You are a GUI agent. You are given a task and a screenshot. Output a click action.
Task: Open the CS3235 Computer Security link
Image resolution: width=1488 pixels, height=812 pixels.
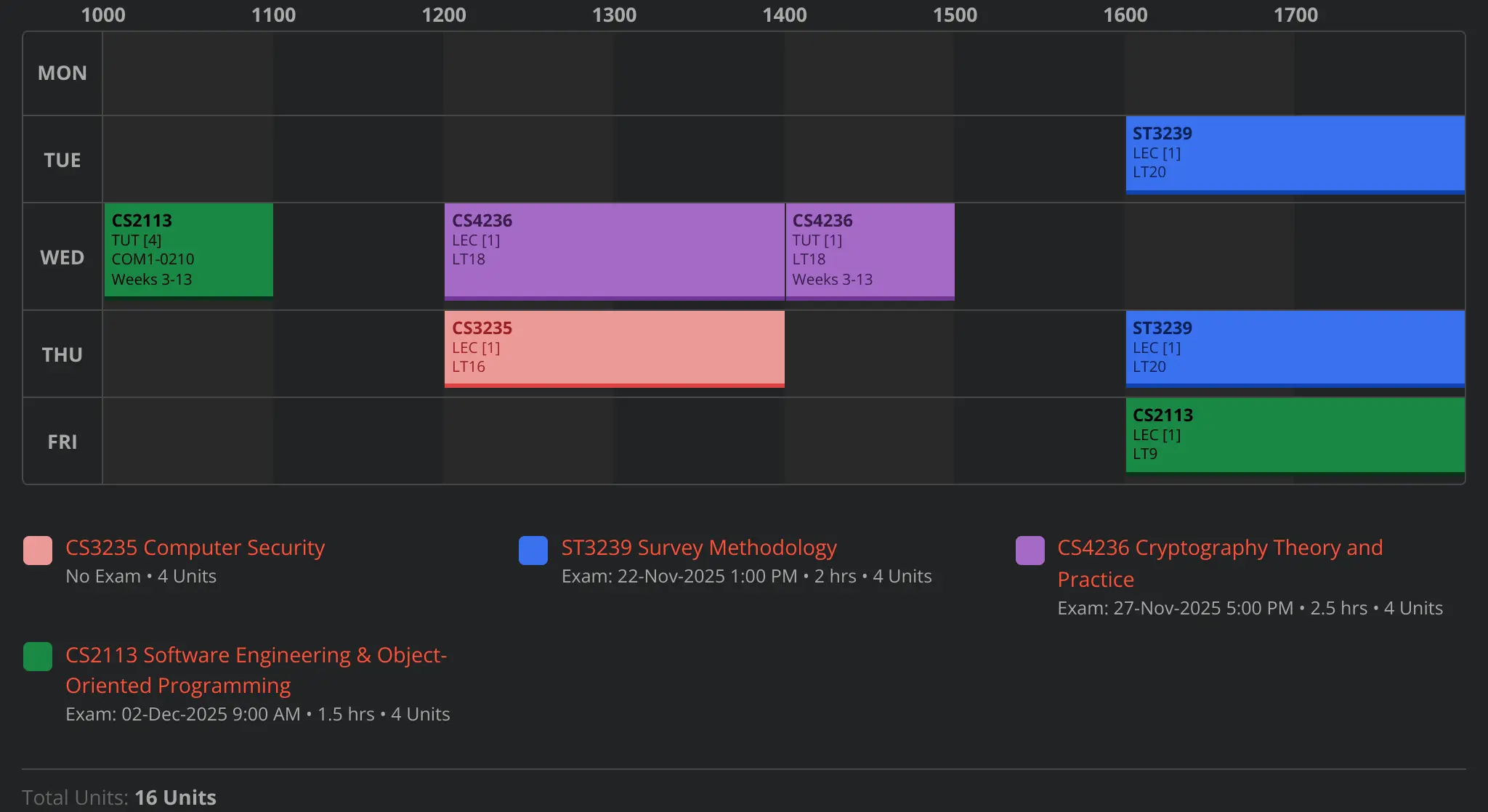point(195,548)
